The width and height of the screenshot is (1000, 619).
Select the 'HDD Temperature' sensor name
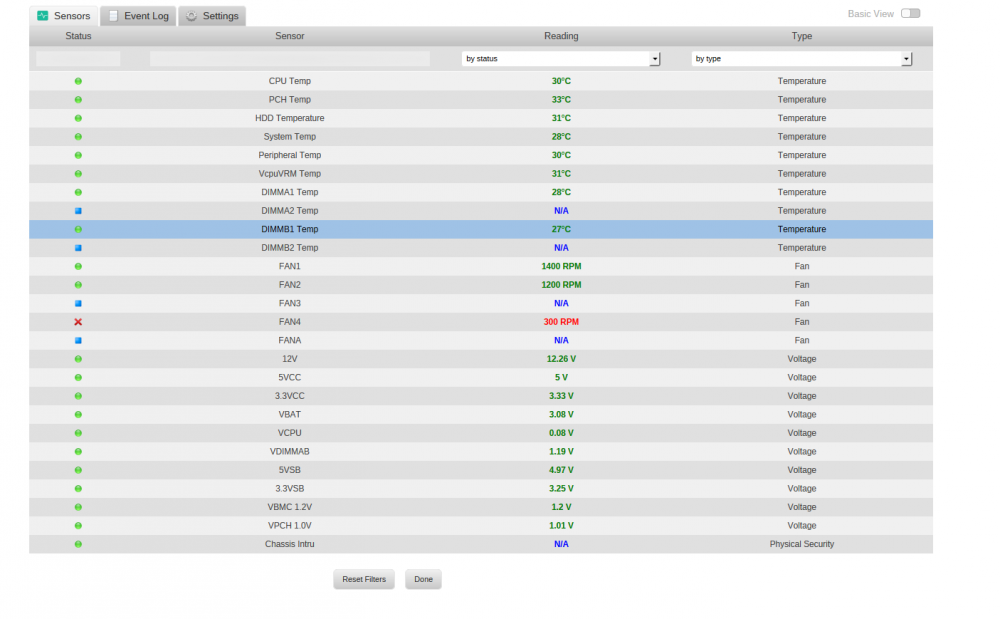coord(290,118)
